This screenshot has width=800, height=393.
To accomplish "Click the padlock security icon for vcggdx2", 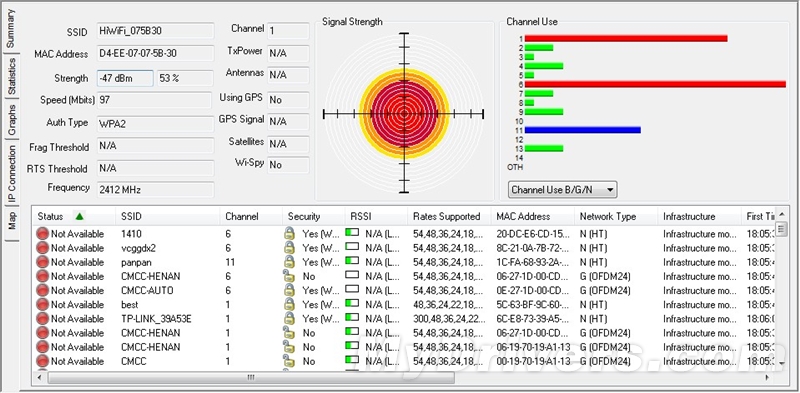I will (x=289, y=248).
